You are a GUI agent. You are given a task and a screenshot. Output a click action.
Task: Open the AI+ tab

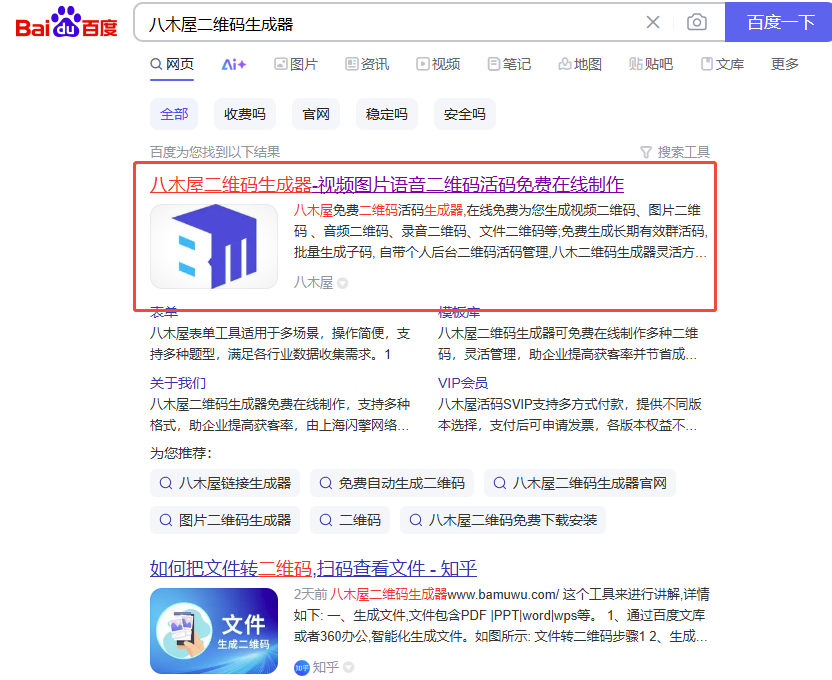(x=233, y=64)
